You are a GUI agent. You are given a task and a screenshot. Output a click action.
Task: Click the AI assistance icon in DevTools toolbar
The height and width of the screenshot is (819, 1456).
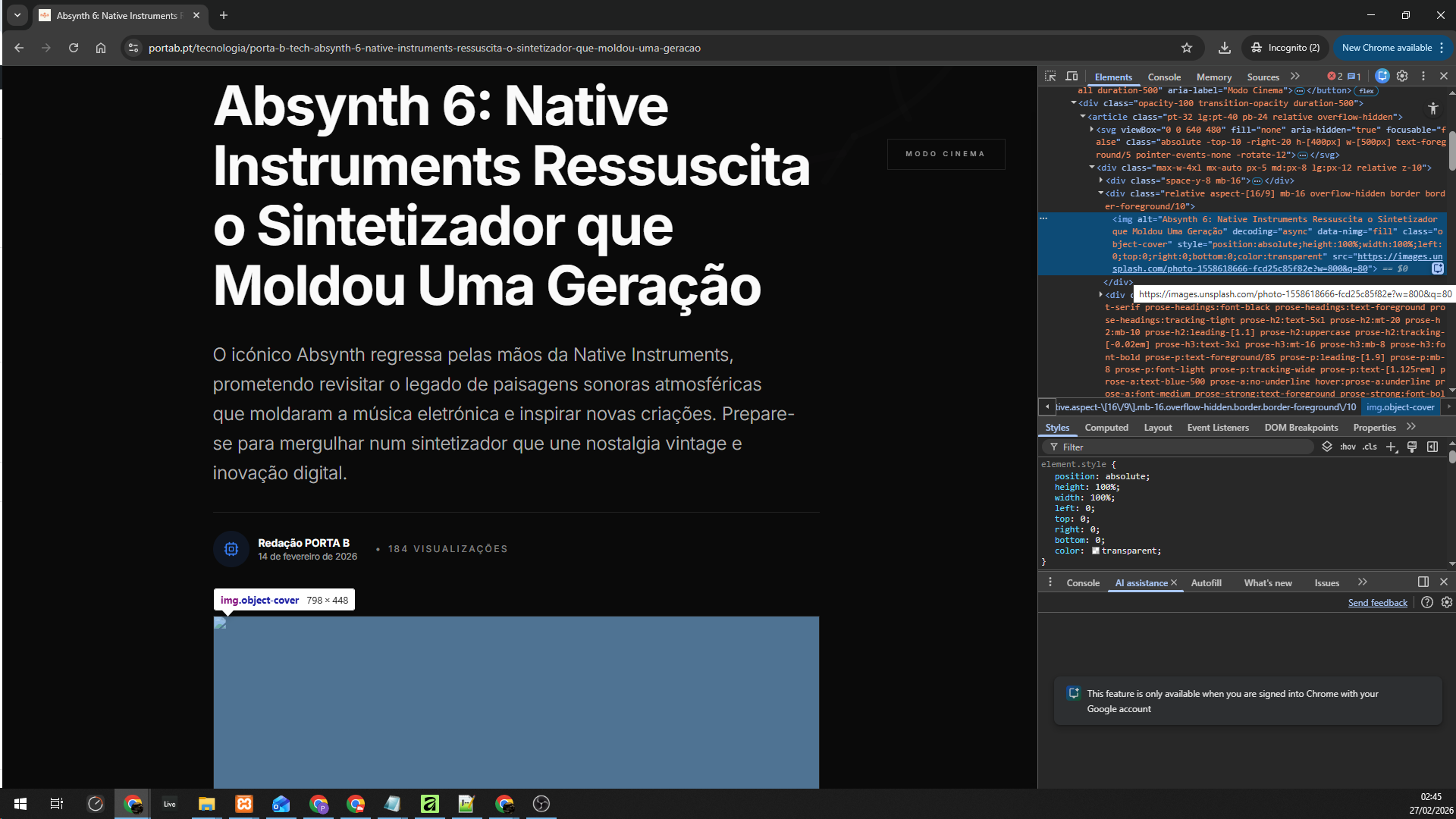point(1382,76)
